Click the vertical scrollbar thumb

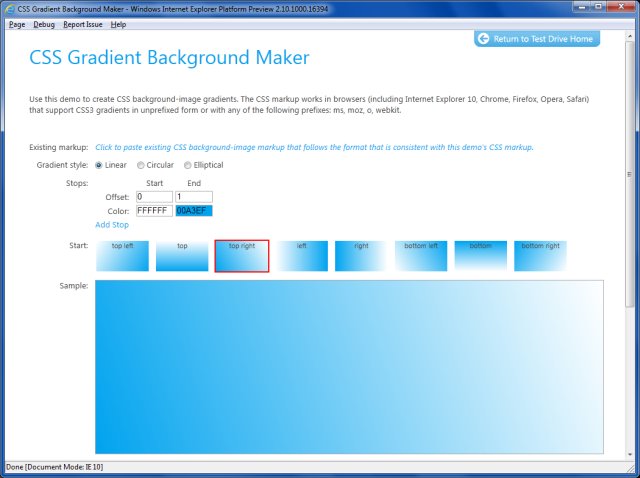click(x=630, y=175)
